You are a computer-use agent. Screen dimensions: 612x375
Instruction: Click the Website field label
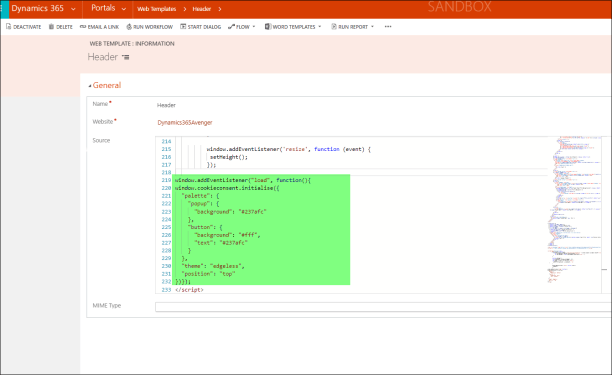point(103,122)
